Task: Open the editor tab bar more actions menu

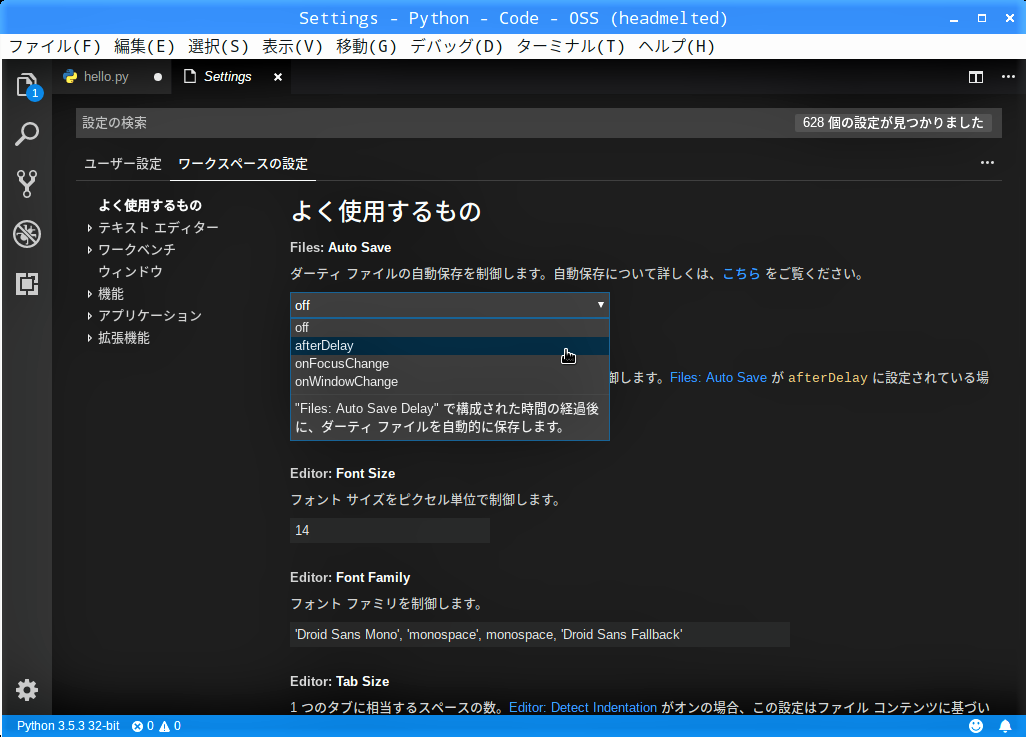Action: [x=1008, y=77]
